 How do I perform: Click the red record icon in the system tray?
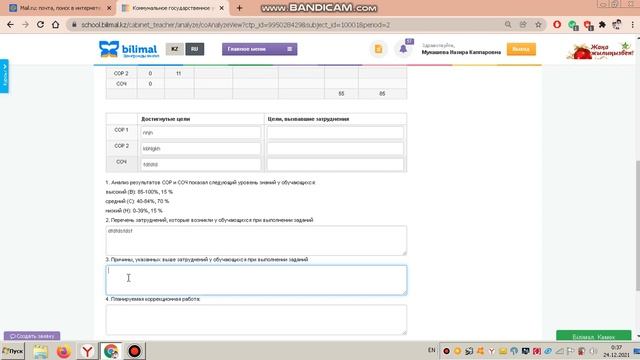tap(447, 351)
